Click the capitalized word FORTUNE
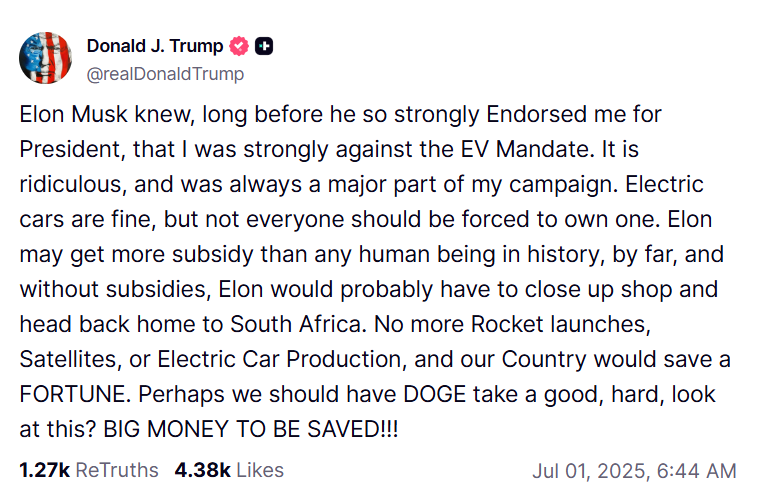This screenshot has width=757, height=495. pos(75,394)
